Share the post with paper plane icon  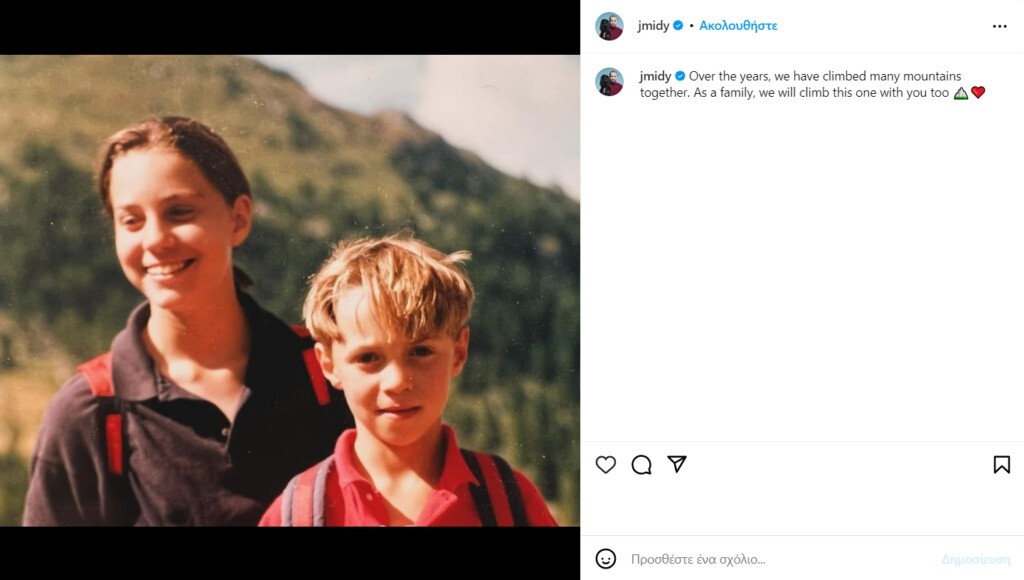tap(677, 464)
